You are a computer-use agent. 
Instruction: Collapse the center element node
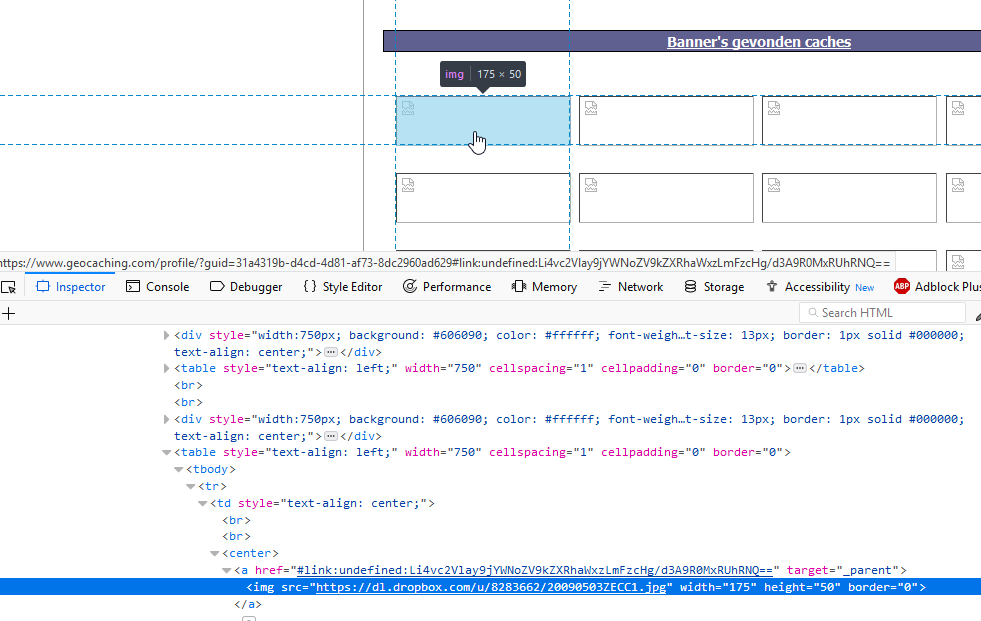point(214,553)
